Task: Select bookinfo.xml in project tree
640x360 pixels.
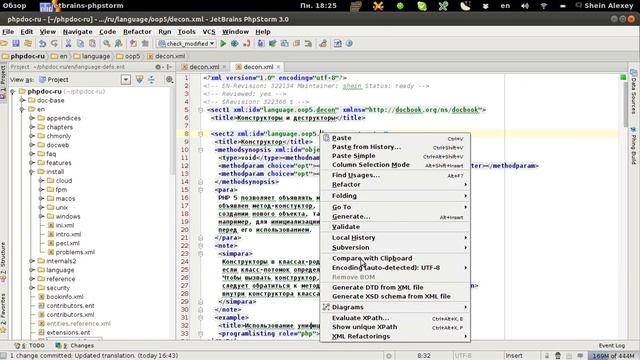Action: (61, 297)
